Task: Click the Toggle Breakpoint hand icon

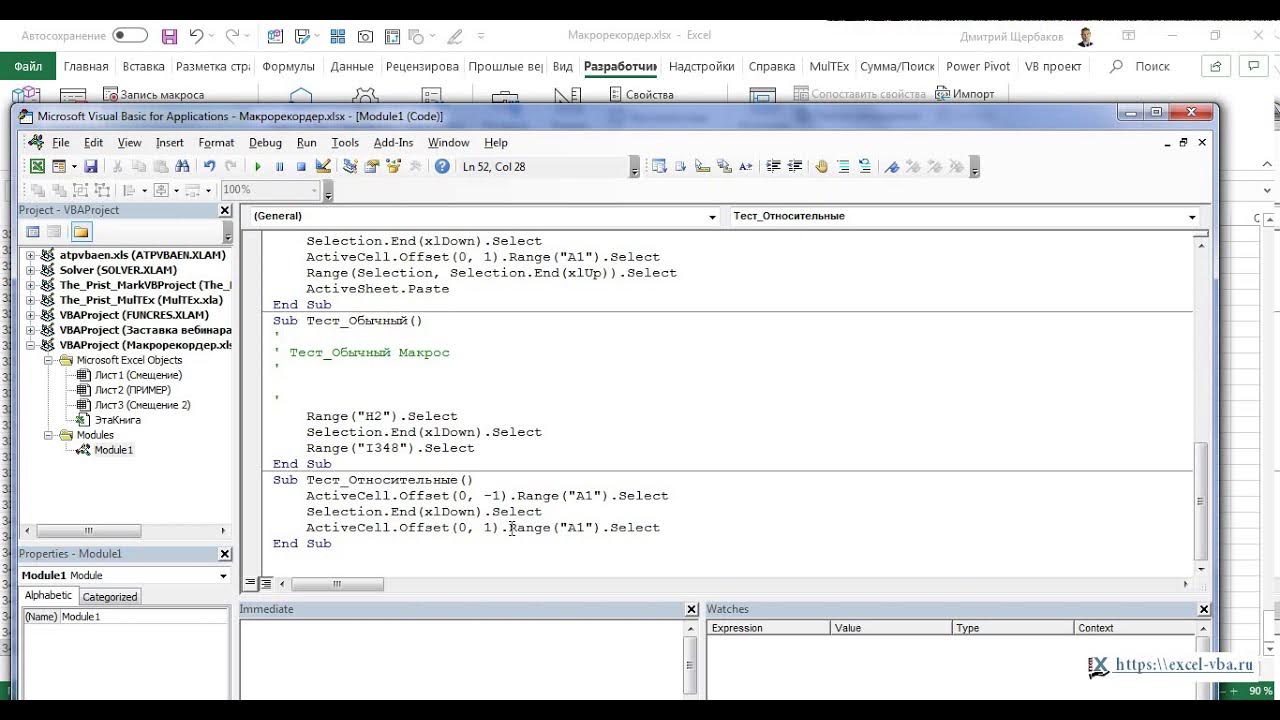Action: [821, 167]
